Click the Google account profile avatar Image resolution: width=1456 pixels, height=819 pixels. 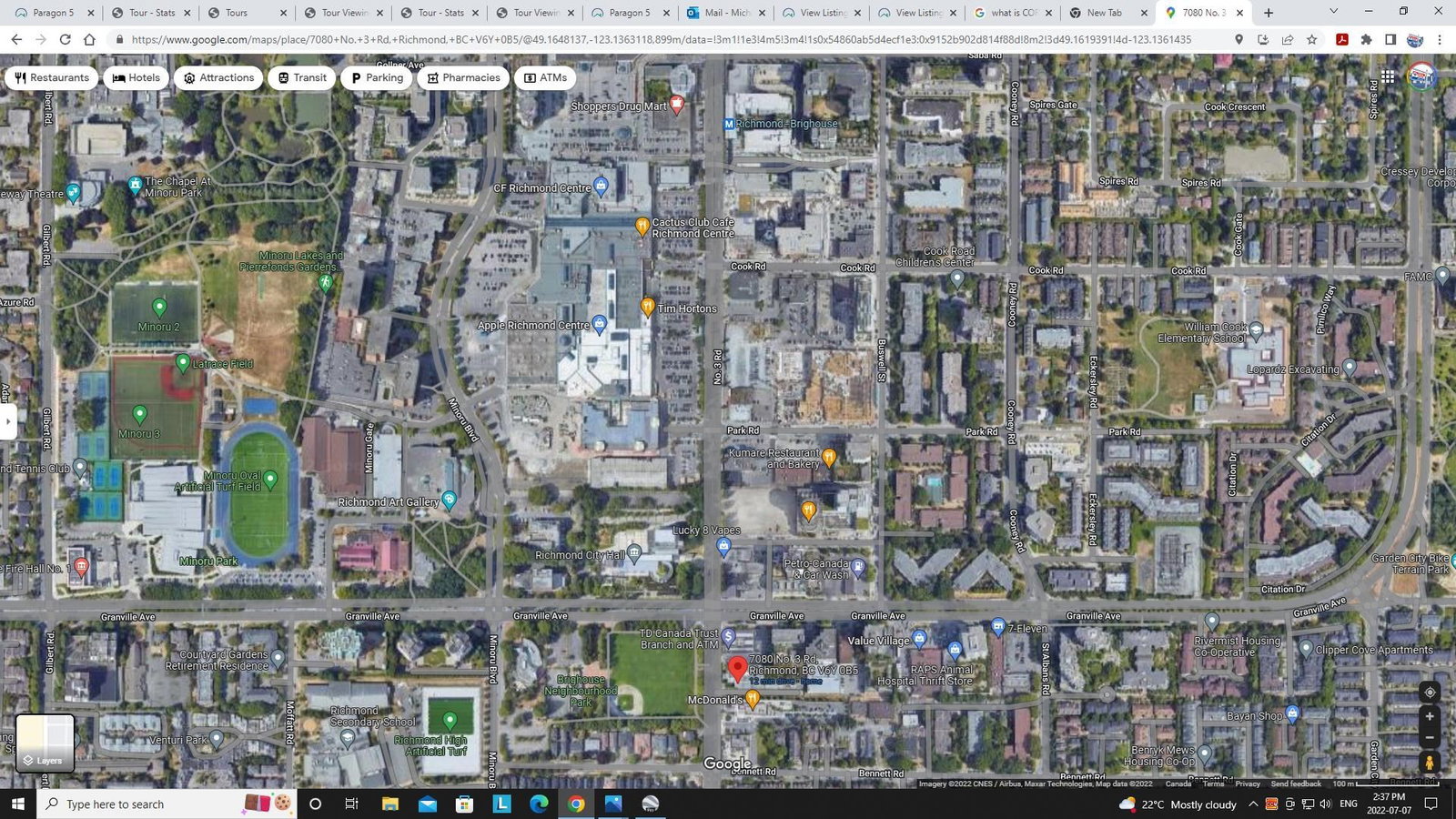point(1421,76)
